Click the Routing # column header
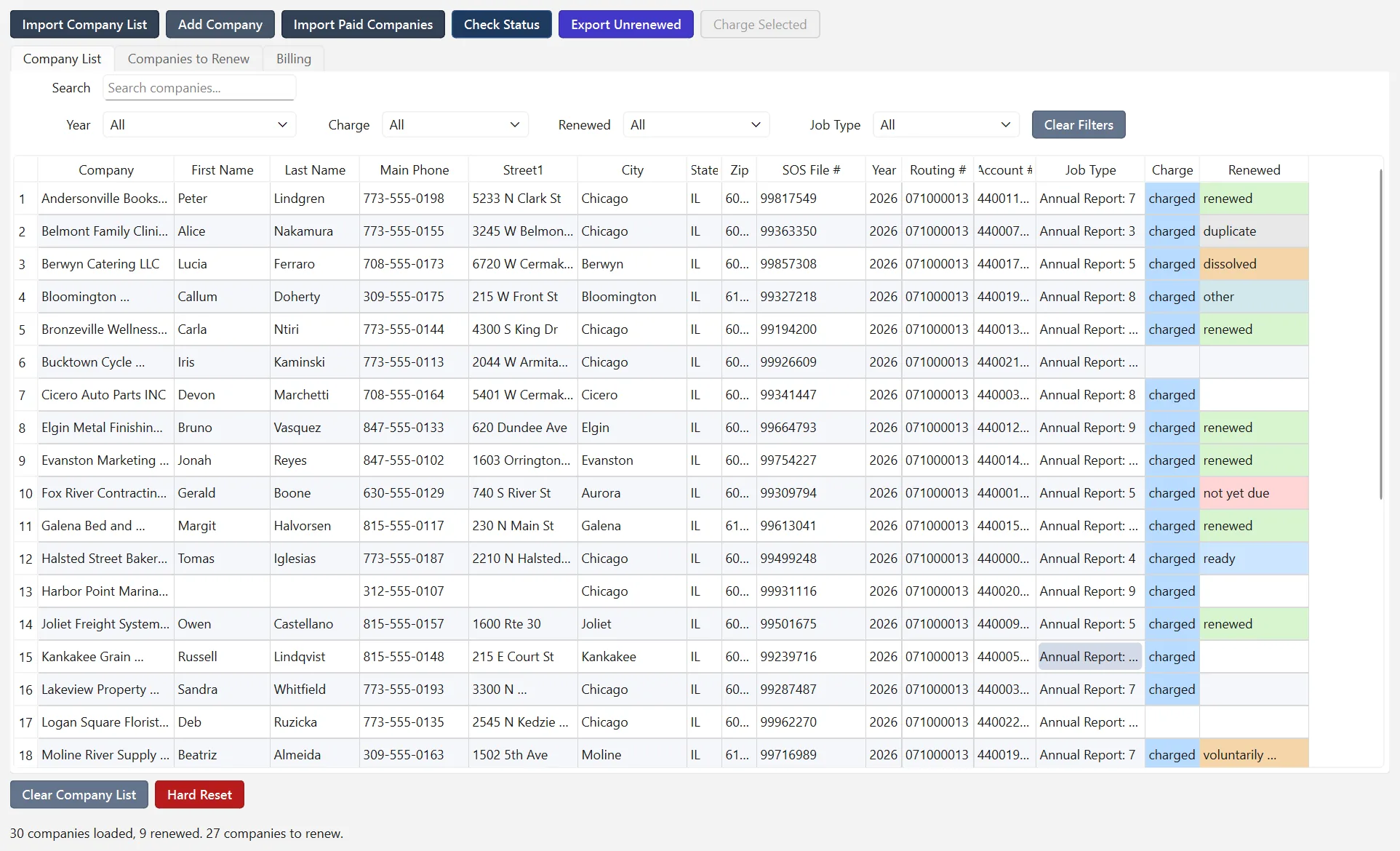 click(937, 169)
